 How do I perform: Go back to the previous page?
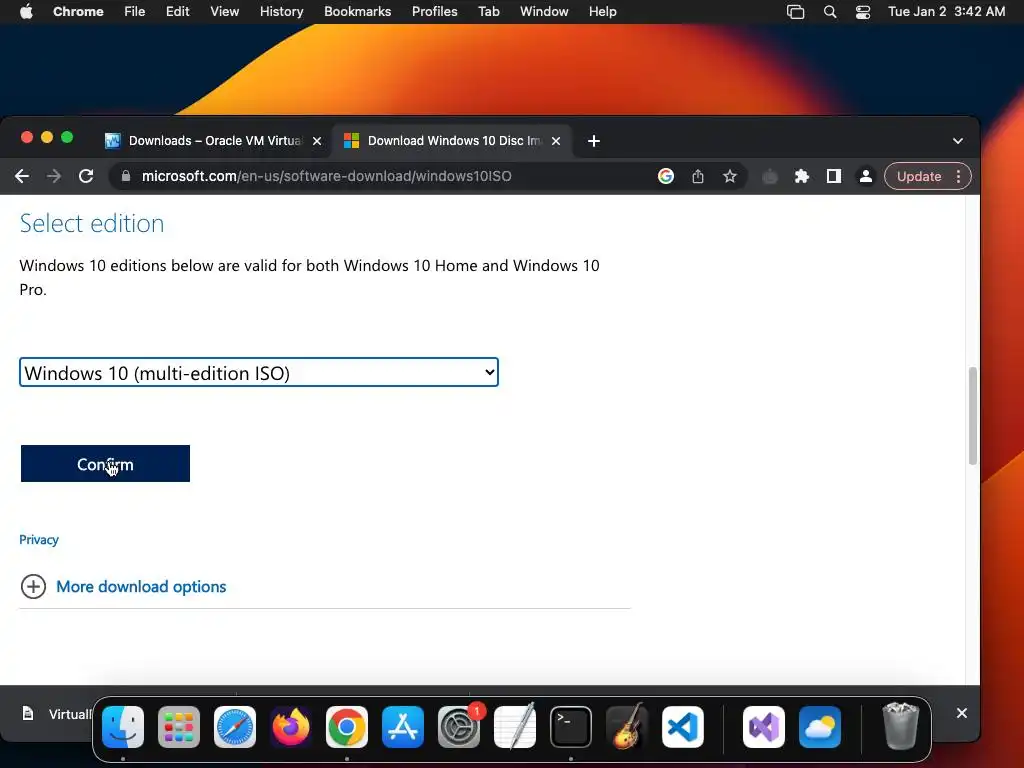pyautogui.click(x=22, y=176)
